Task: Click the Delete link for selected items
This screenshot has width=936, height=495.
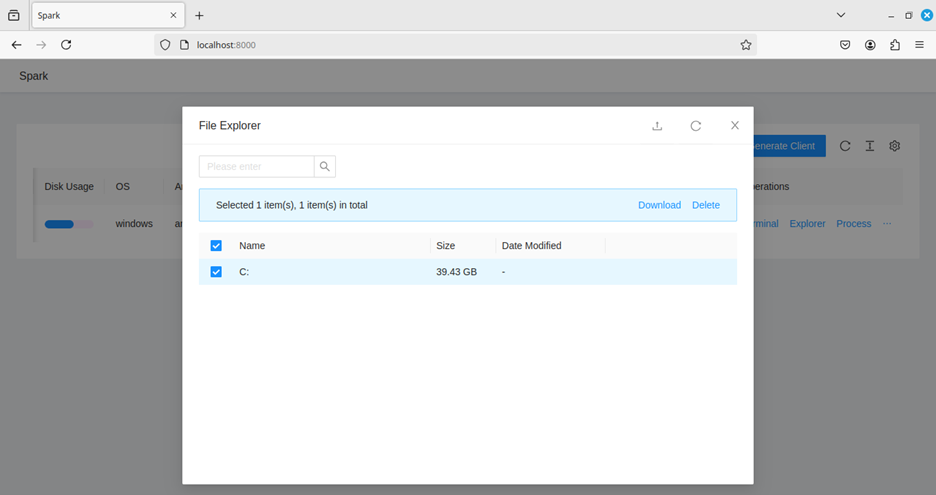Action: [706, 205]
